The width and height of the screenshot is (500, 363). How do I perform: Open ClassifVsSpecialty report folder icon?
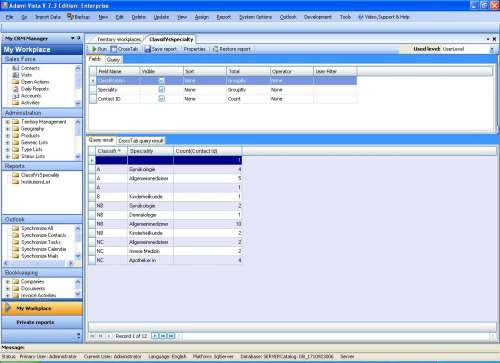pos(16,175)
